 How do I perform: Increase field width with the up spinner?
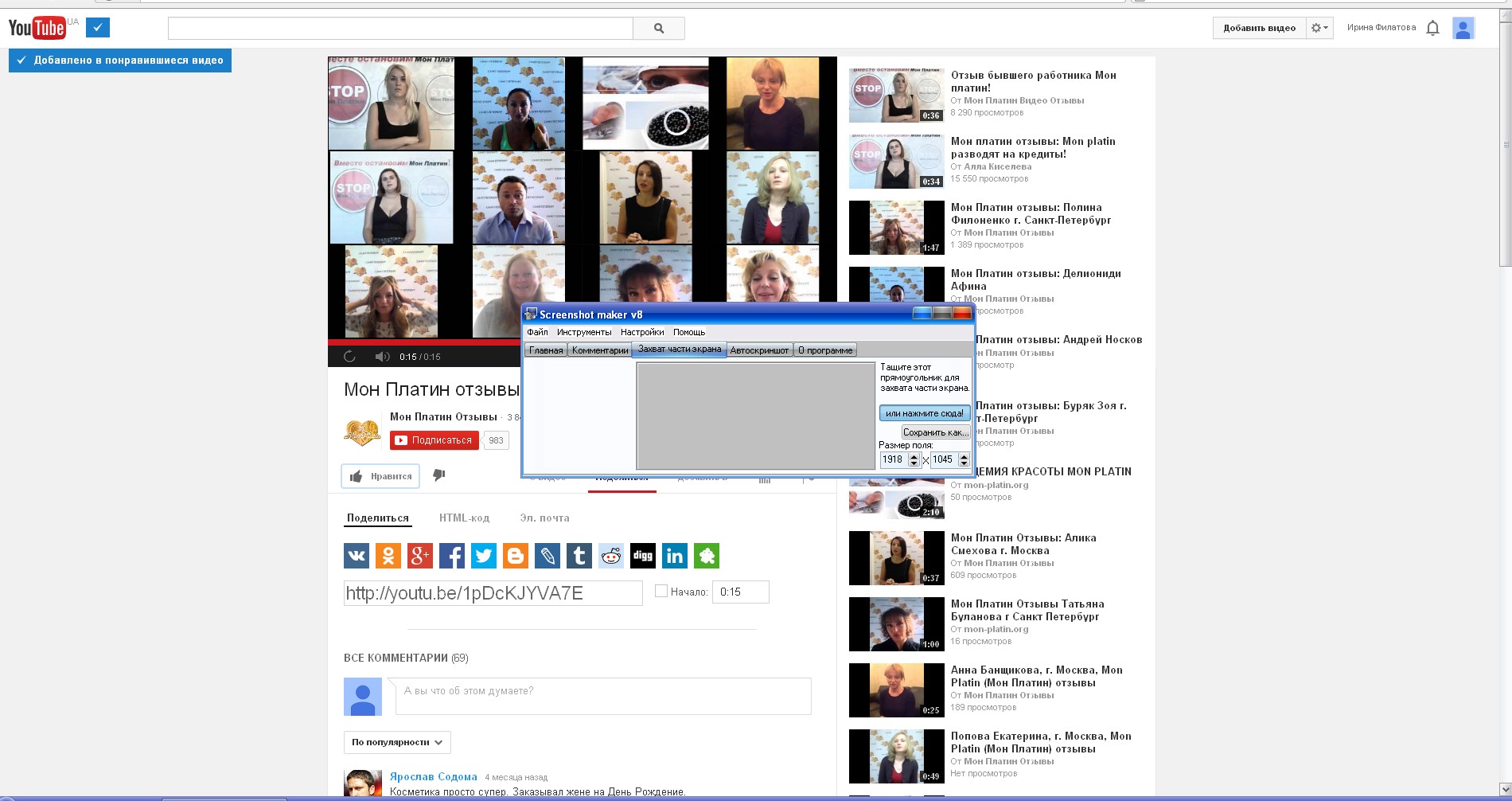914,456
